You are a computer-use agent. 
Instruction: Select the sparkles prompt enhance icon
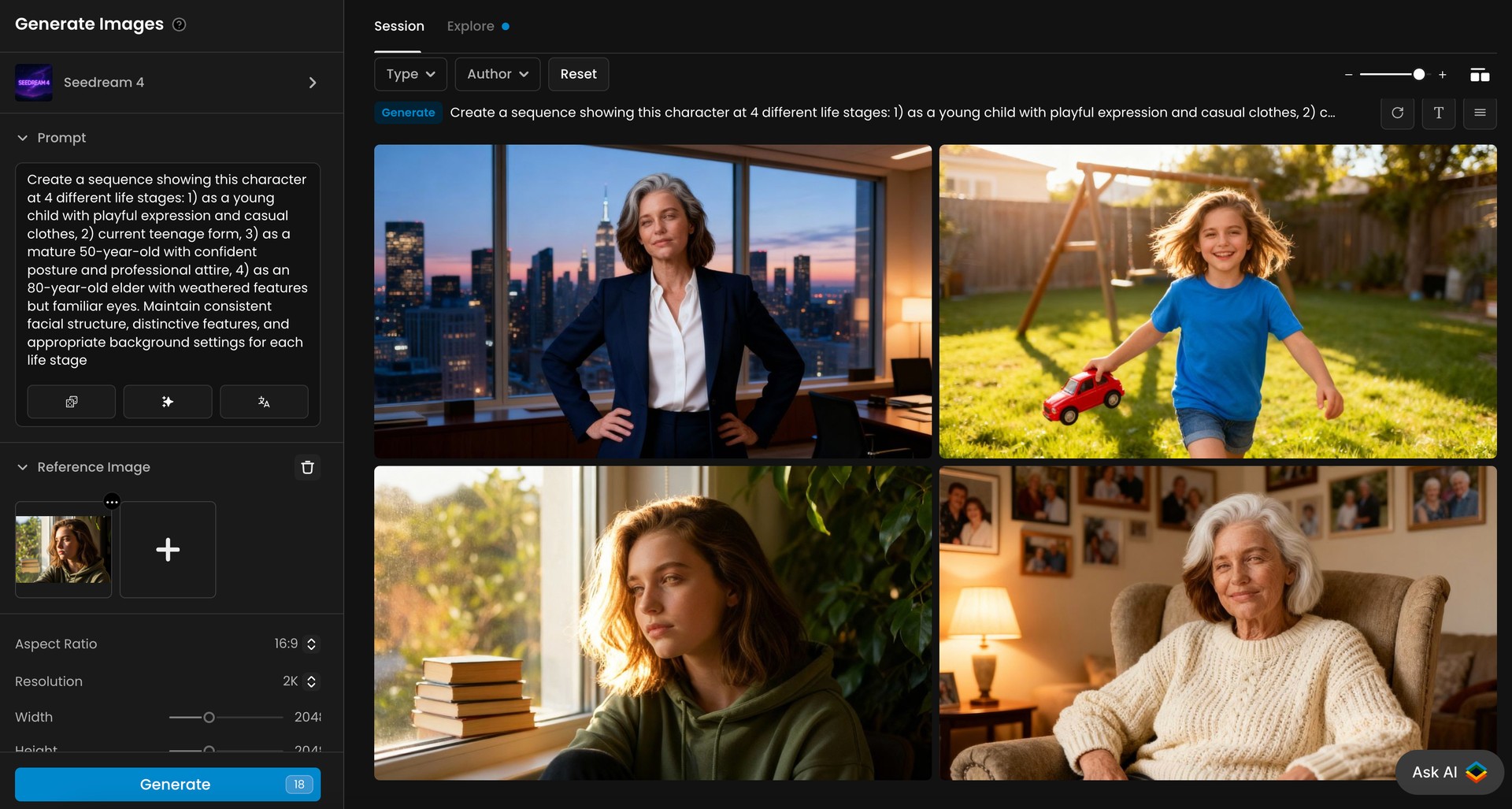pos(167,402)
